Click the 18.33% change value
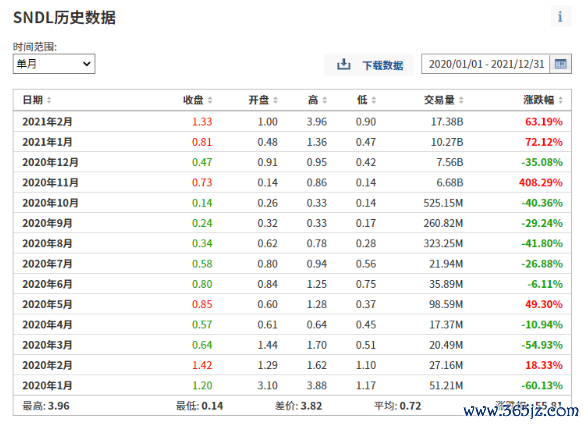Image resolution: width=586 pixels, height=426 pixels. (544, 365)
